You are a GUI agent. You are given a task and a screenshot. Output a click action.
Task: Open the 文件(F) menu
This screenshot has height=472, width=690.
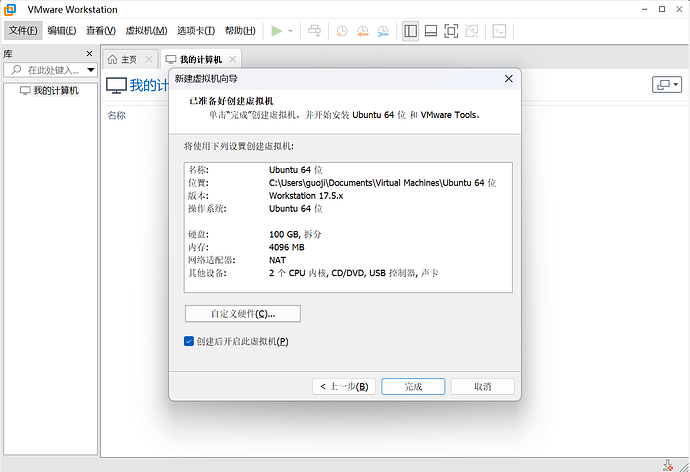click(23, 30)
